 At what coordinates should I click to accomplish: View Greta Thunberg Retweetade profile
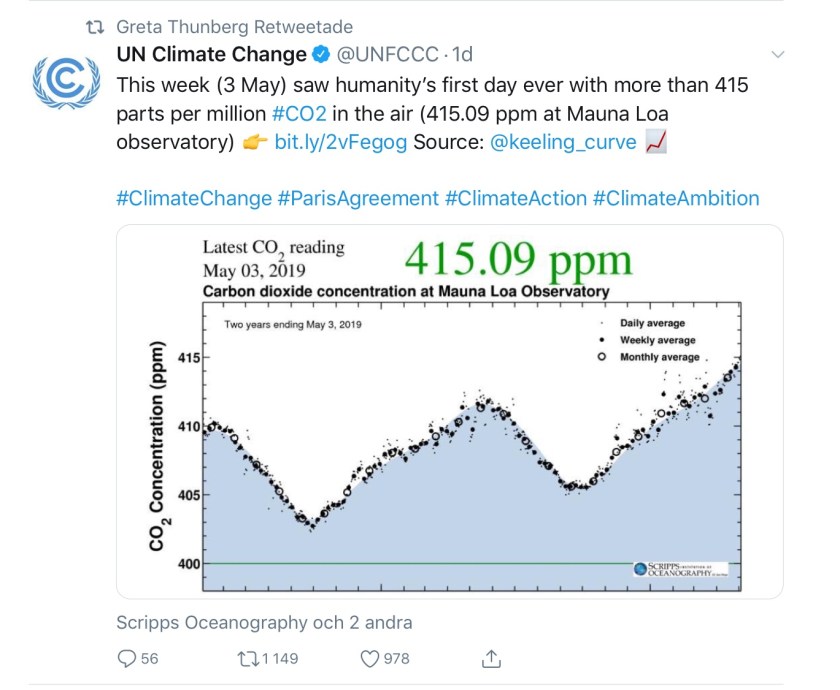click(x=234, y=26)
